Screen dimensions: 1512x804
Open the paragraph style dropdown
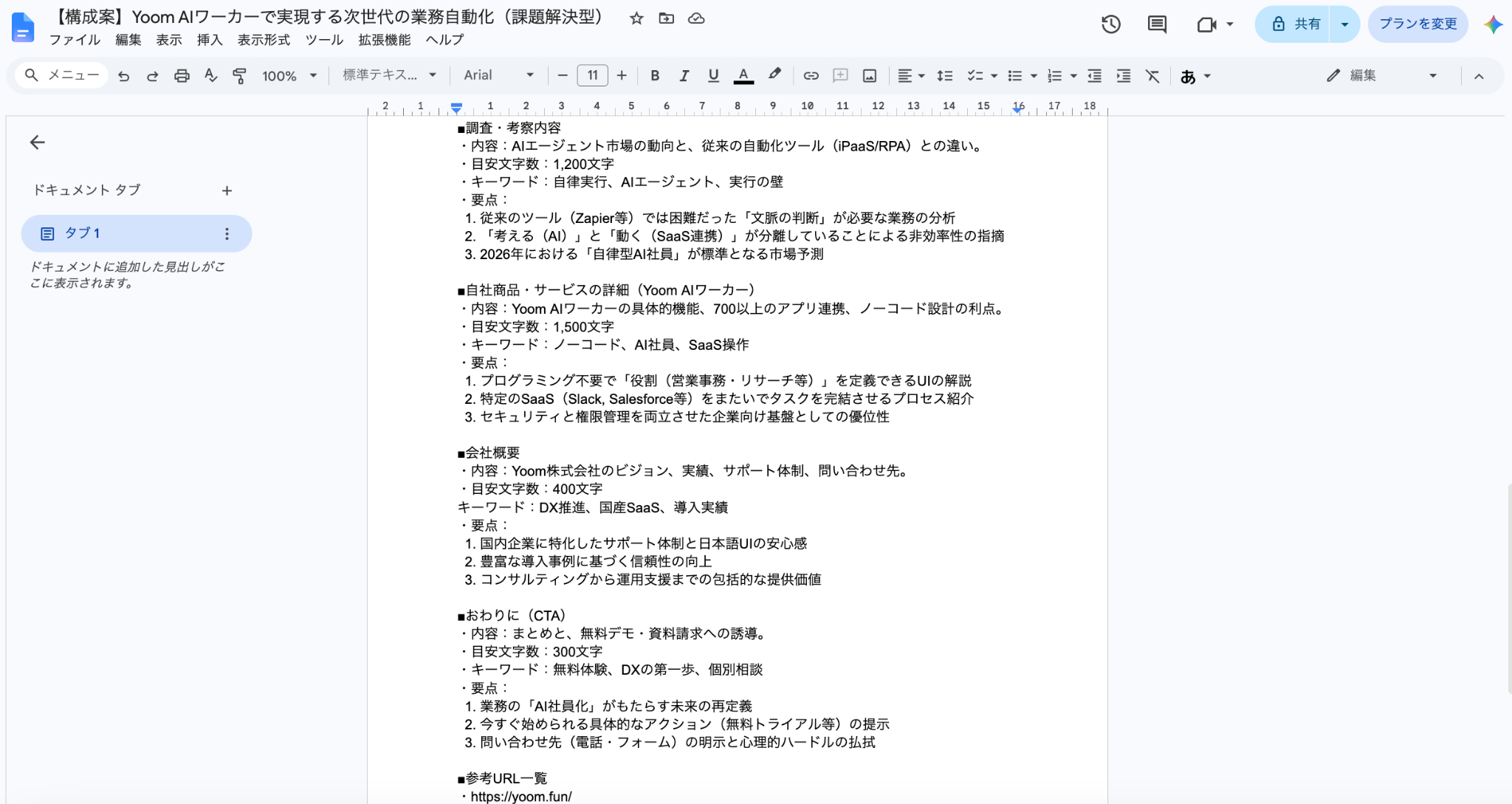(390, 75)
